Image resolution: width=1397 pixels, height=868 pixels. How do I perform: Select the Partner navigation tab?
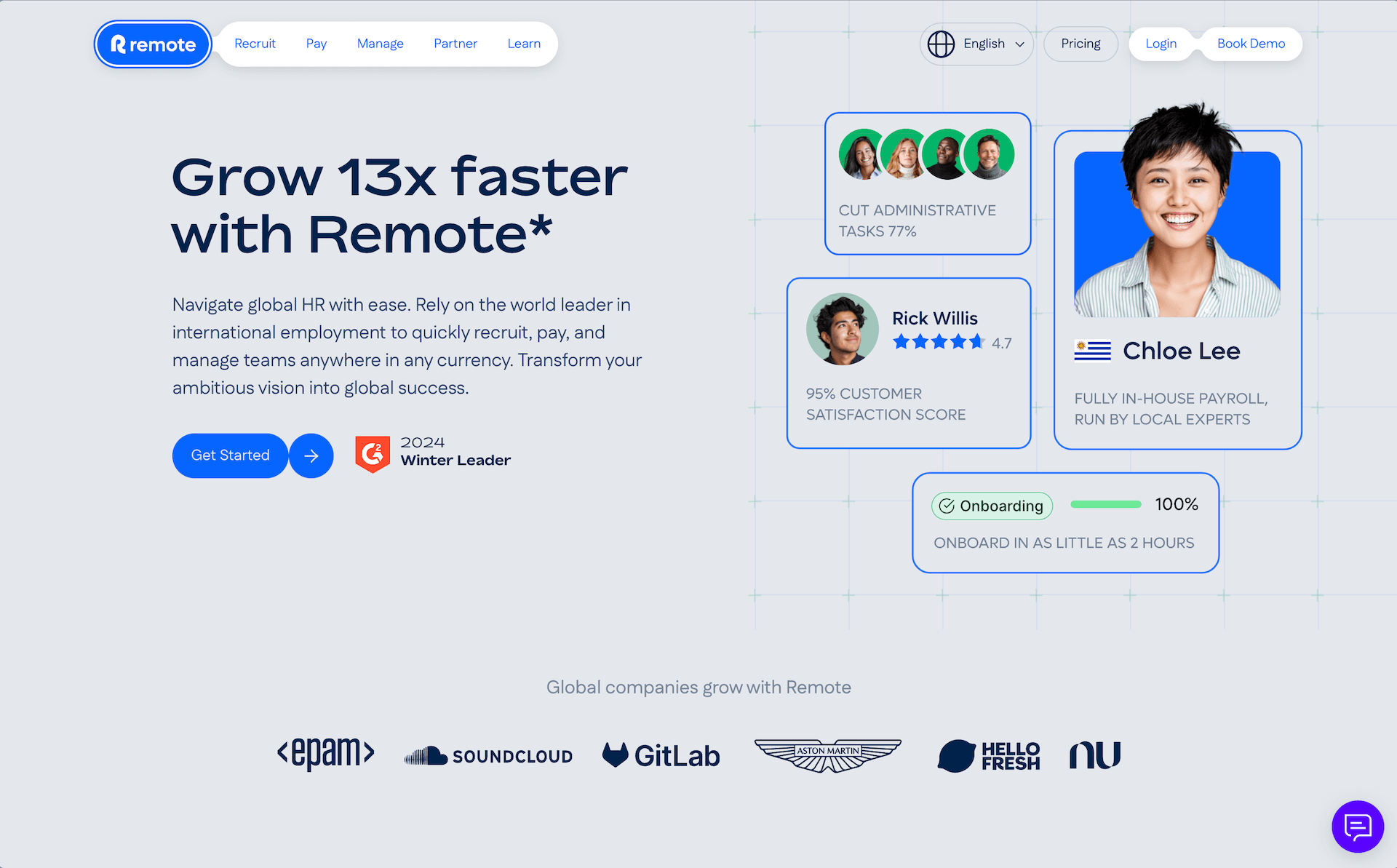(455, 43)
